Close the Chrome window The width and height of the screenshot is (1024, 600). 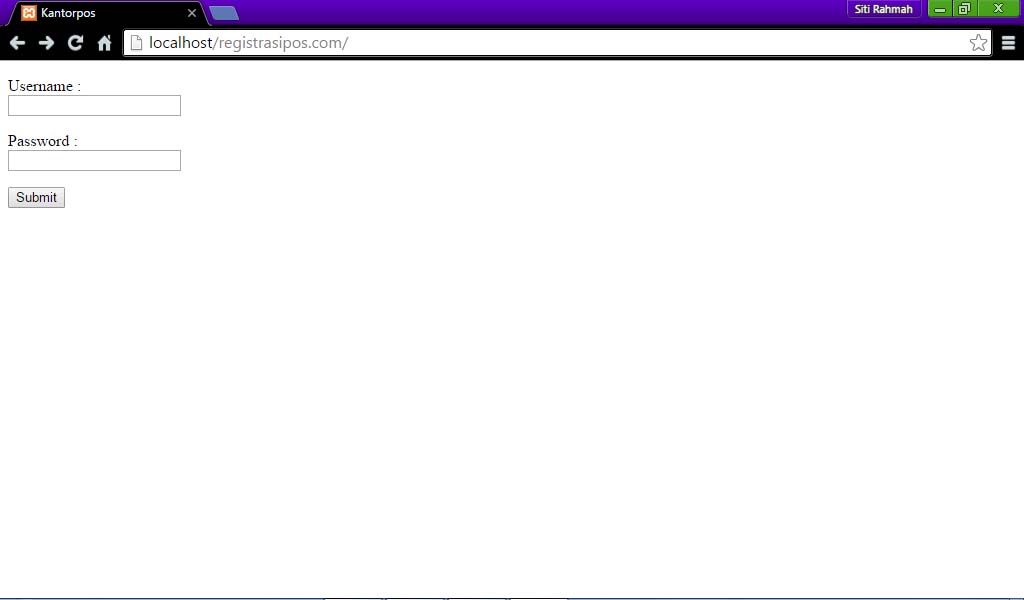pos(999,8)
